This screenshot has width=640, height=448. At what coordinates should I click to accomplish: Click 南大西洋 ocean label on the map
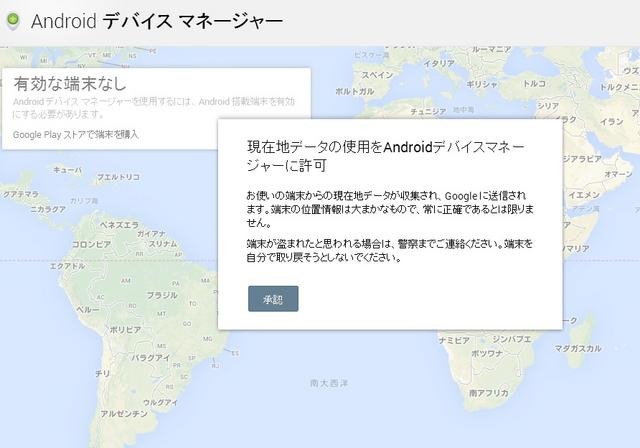[x=330, y=382]
